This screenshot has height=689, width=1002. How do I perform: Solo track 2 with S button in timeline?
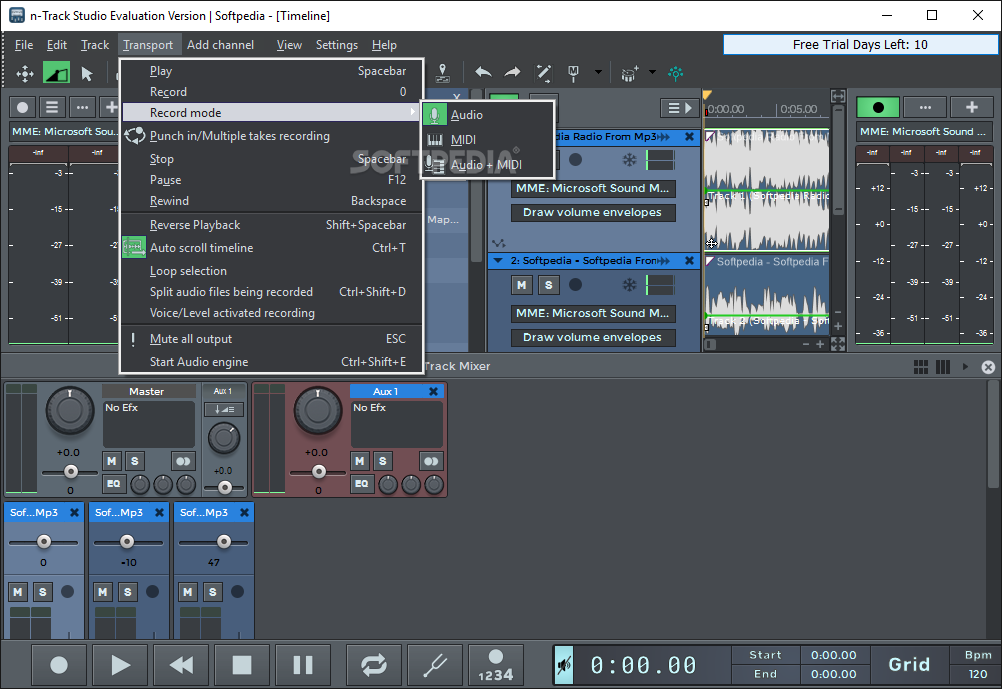click(548, 285)
